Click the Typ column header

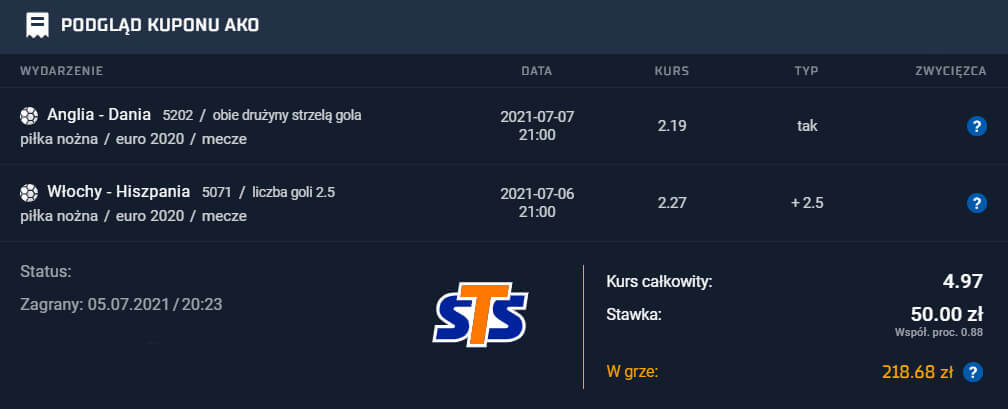tap(807, 71)
